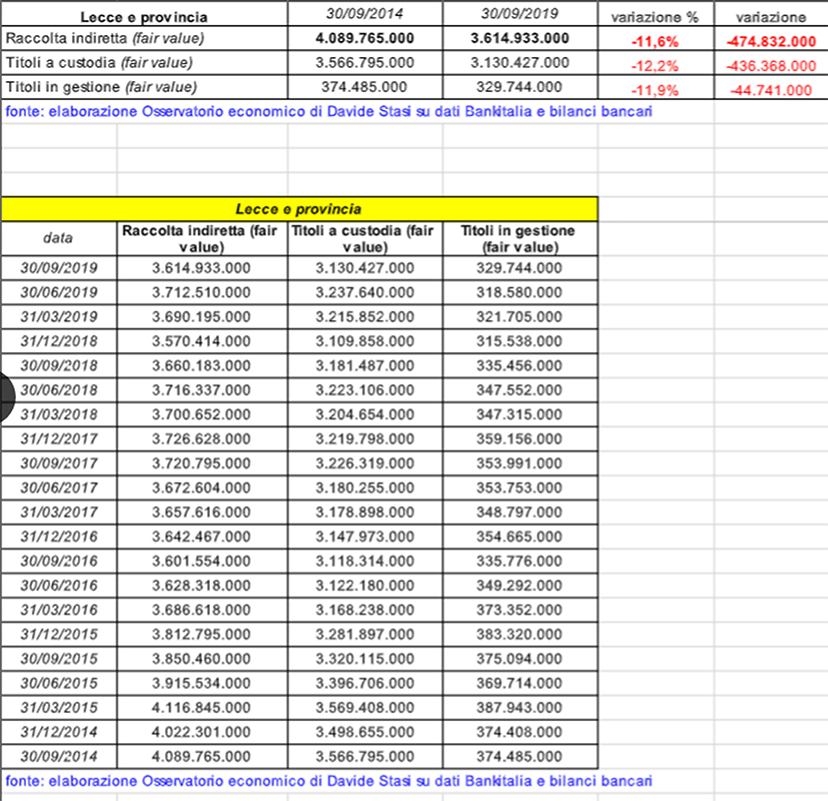Click the 'Titoli a custodia (fair value)' column header
This screenshot has height=801, width=828.
365,238
